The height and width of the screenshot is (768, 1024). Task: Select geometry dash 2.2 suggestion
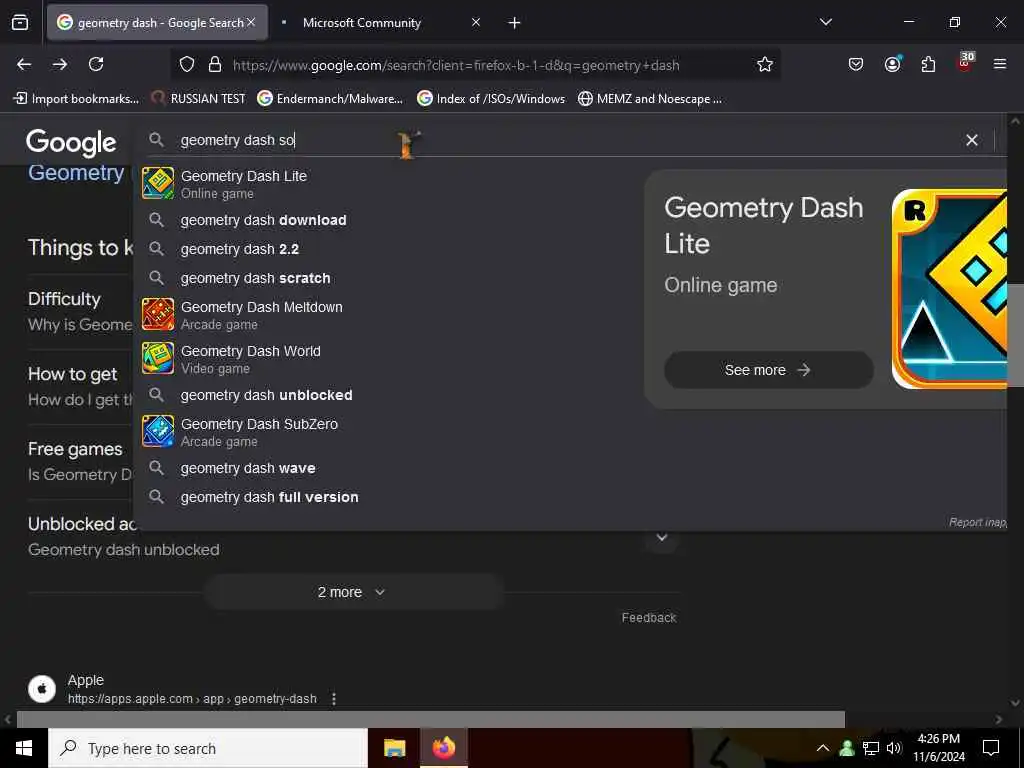(240, 249)
